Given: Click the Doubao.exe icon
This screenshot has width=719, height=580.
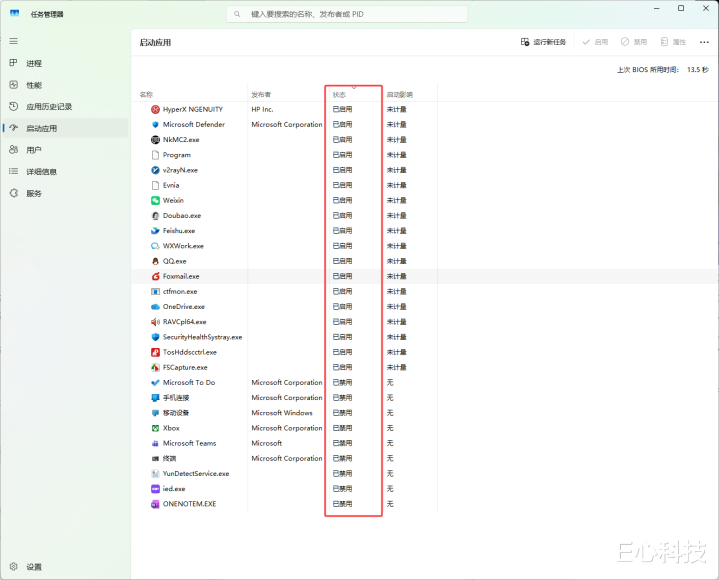Looking at the screenshot, I should [x=155, y=215].
